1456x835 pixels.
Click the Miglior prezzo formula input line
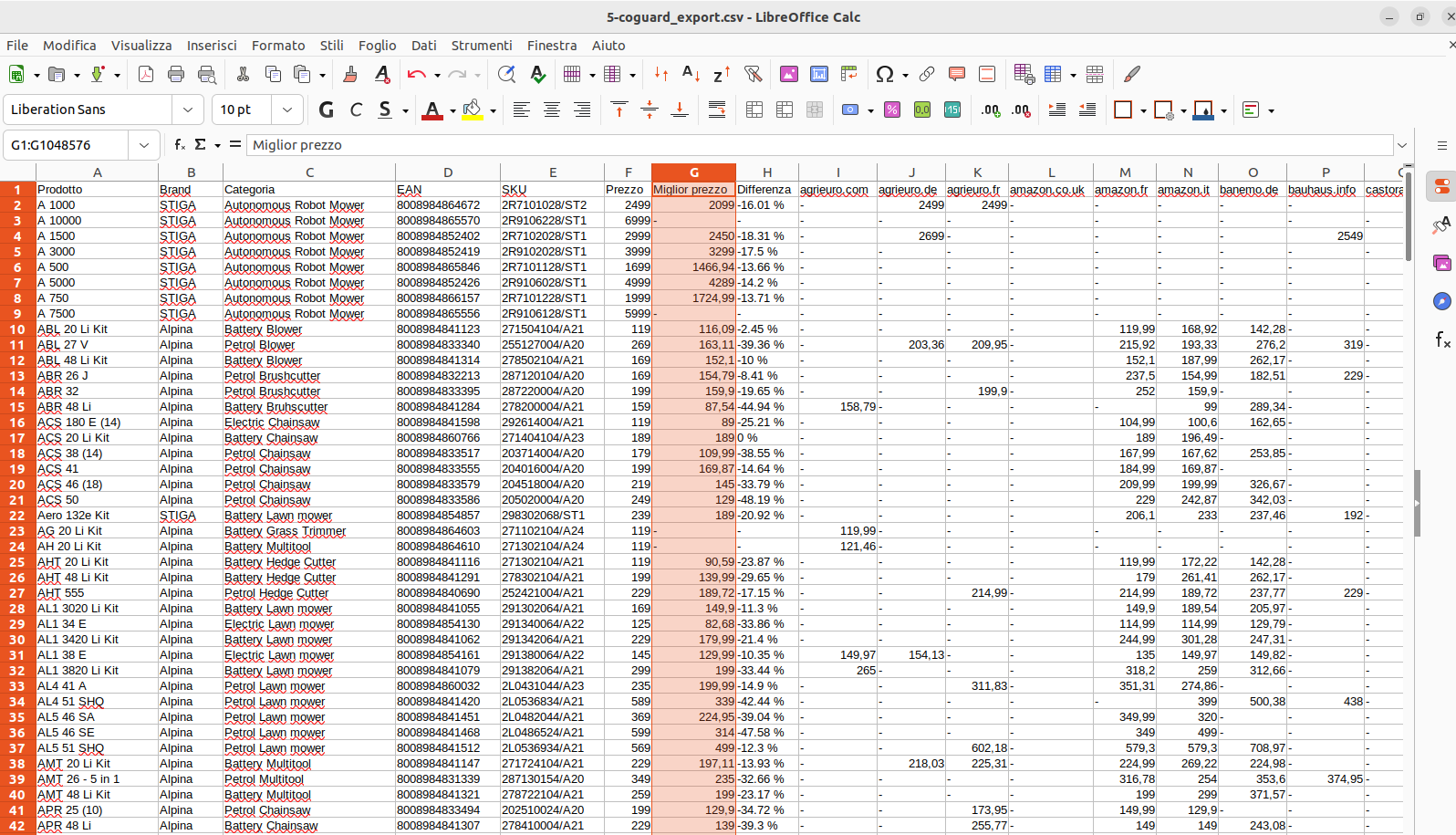click(x=819, y=144)
